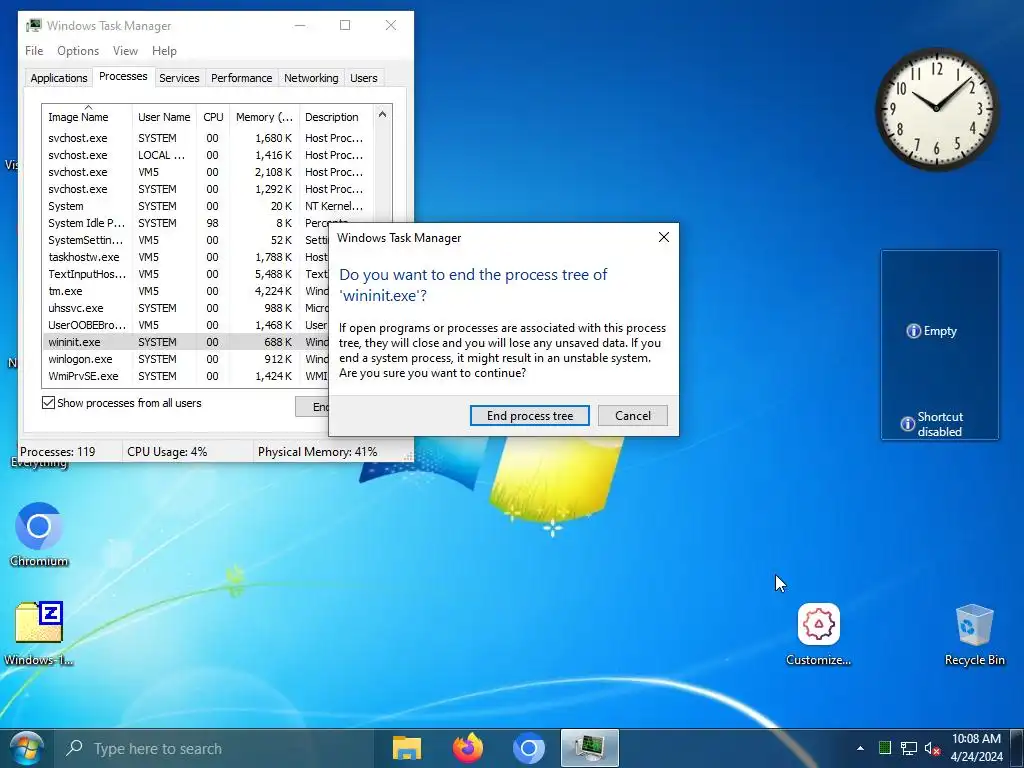Sort by Description column header
This screenshot has width=1024, height=768.
(336, 117)
